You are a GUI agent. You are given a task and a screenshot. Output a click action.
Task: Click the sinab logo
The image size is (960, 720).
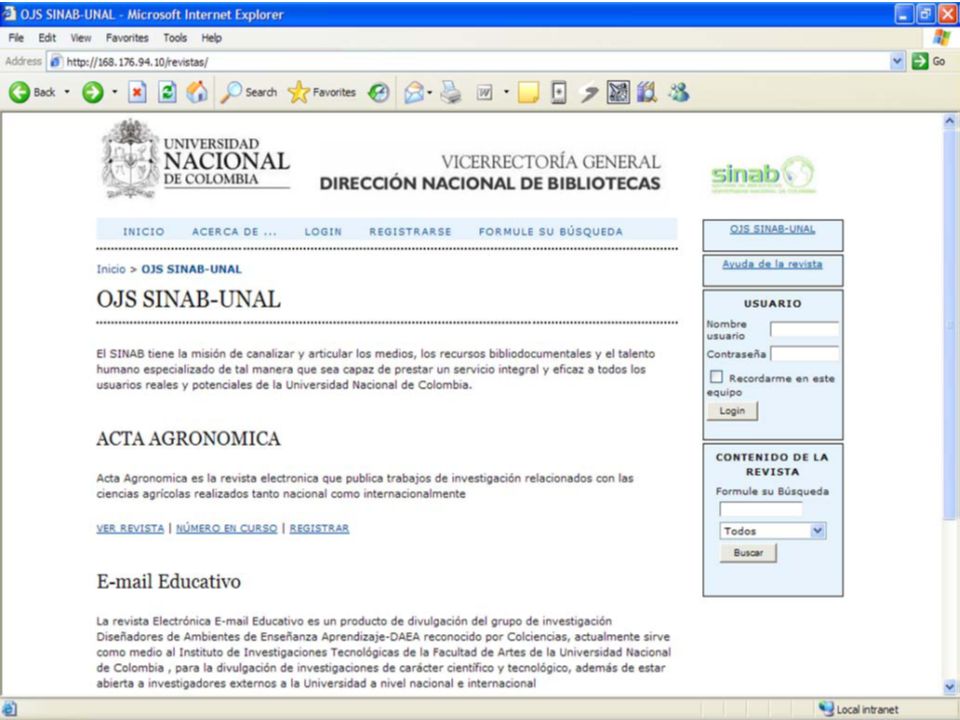point(763,175)
